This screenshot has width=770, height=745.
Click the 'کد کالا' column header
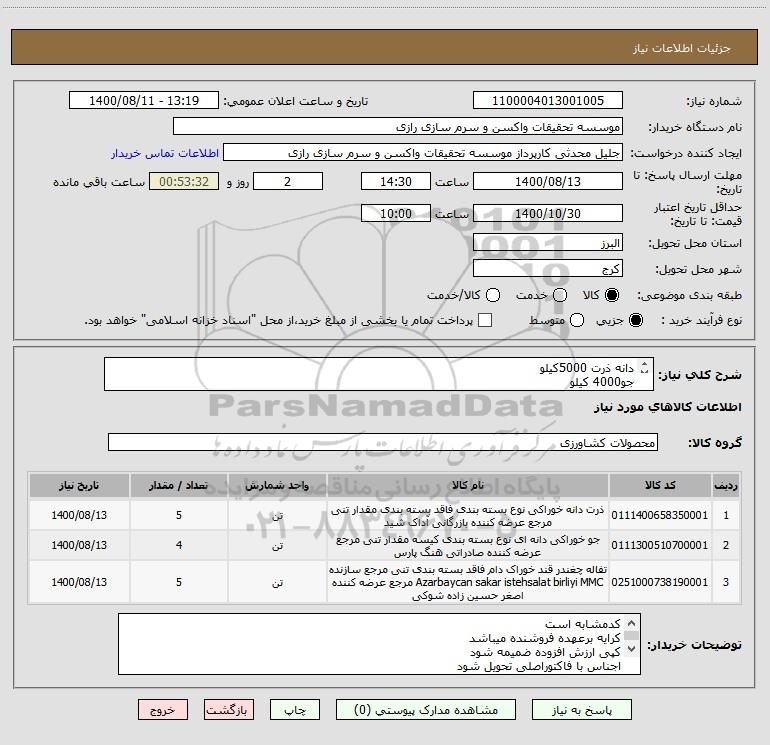point(660,485)
